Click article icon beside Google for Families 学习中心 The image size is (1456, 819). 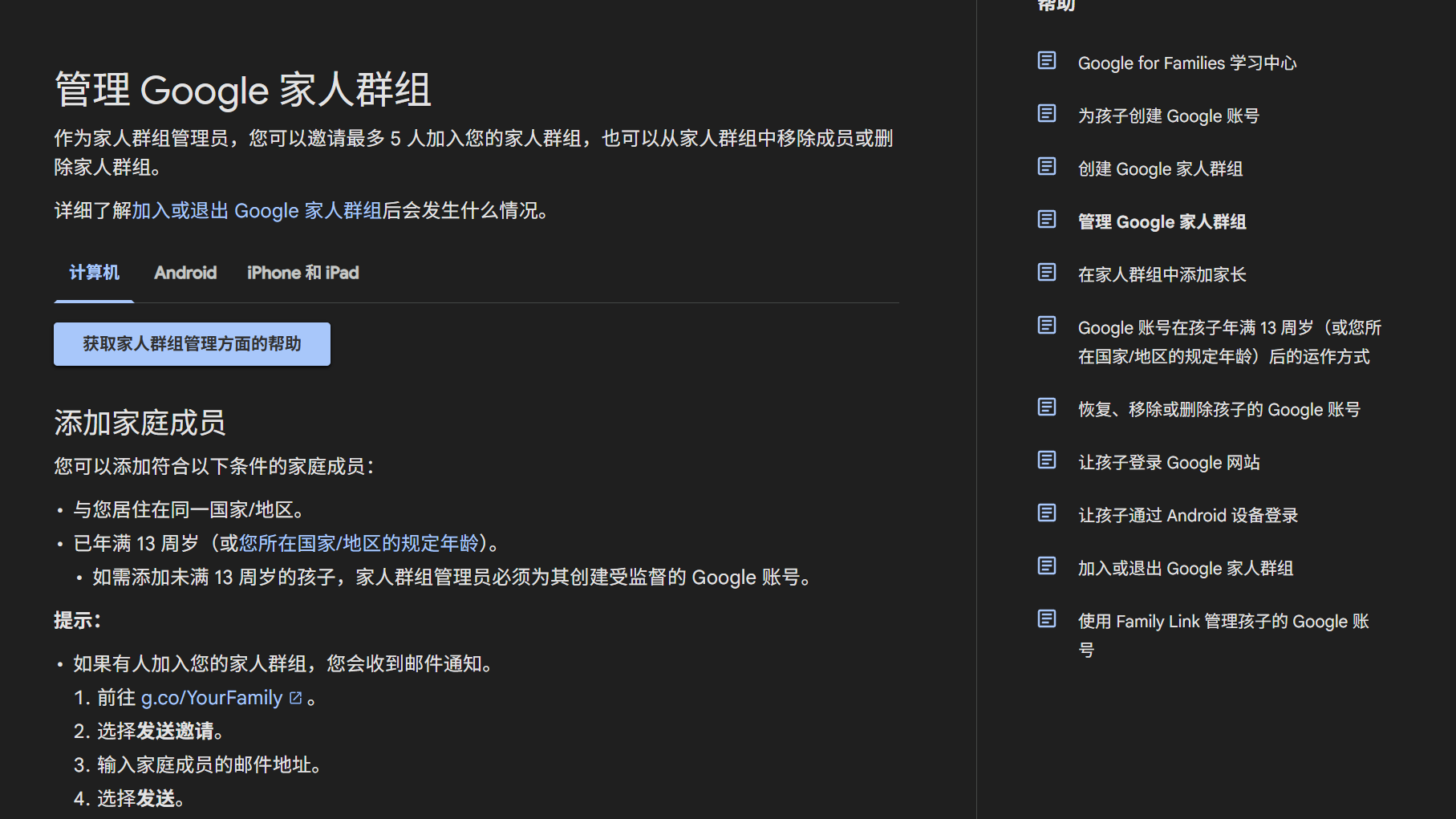coord(1047,61)
